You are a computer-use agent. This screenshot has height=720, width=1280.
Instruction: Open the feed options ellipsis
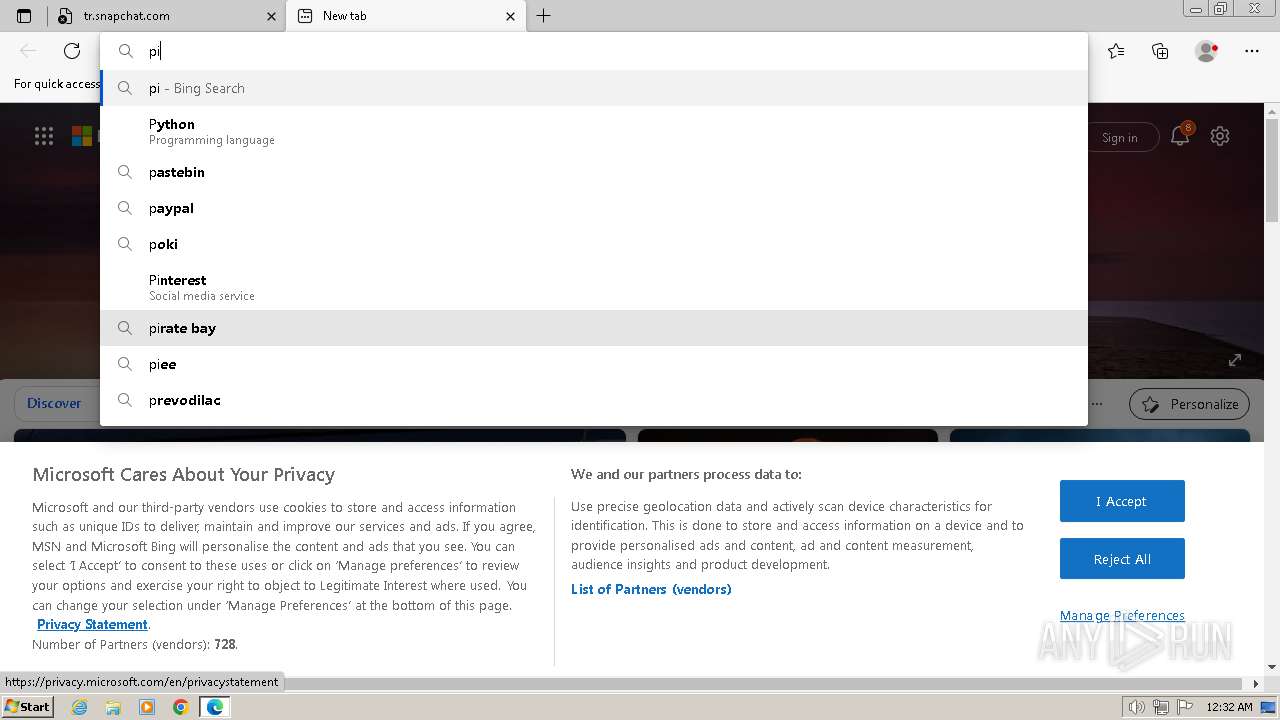(1098, 404)
